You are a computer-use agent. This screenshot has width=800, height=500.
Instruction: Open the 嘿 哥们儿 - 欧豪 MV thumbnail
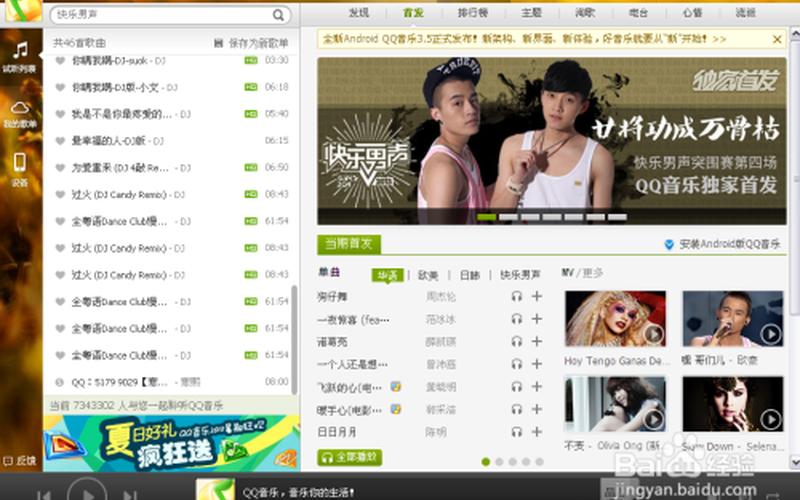733,319
